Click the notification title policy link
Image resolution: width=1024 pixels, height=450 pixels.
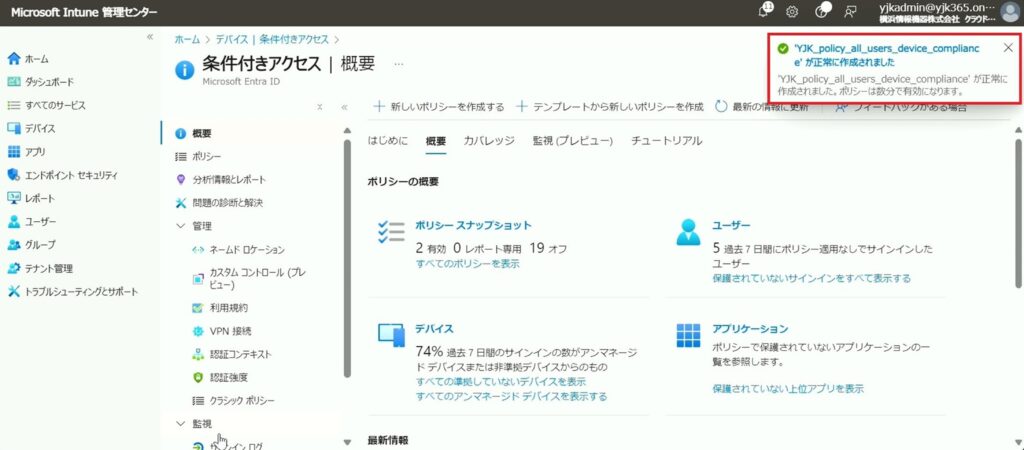886,55
